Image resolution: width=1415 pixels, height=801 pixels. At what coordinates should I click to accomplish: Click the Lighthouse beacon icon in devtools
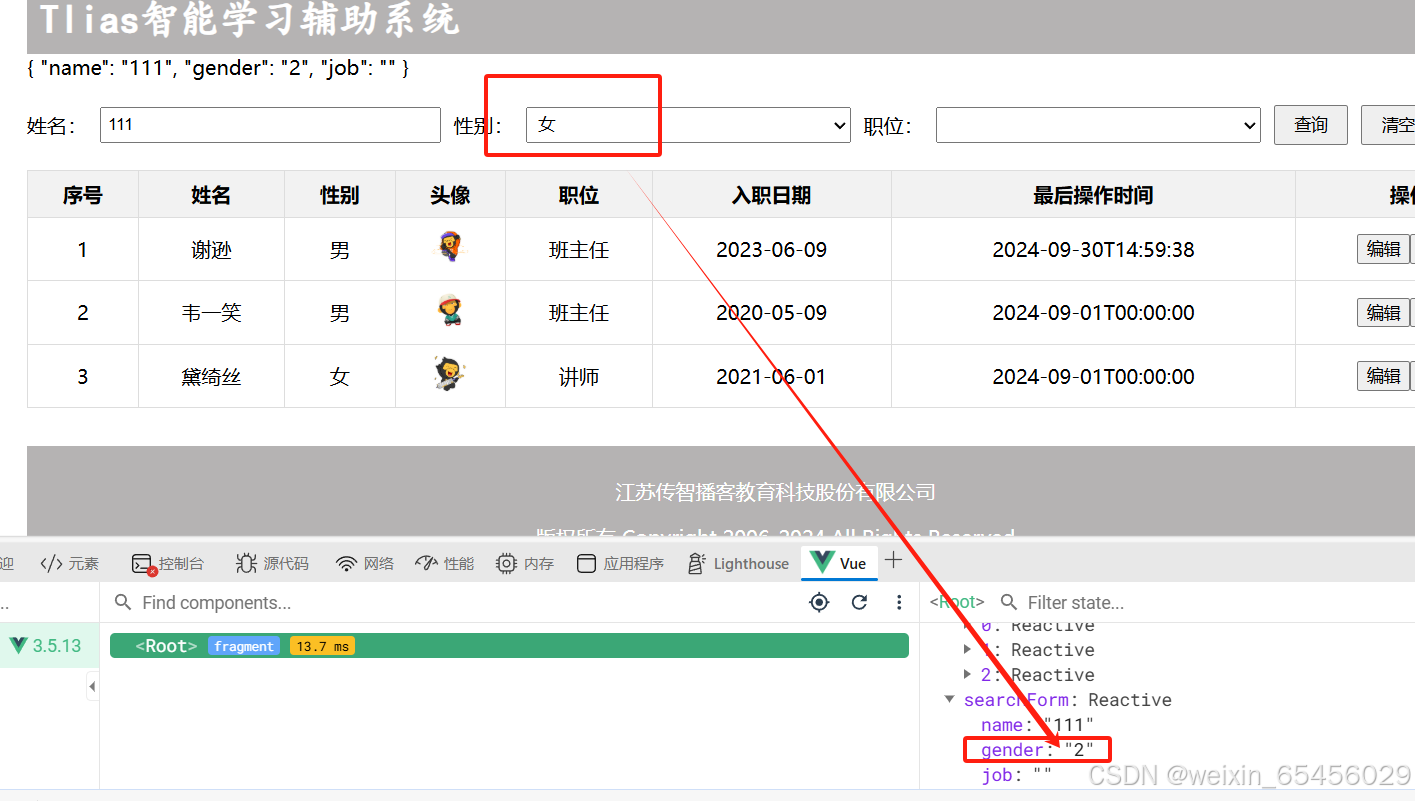696,563
